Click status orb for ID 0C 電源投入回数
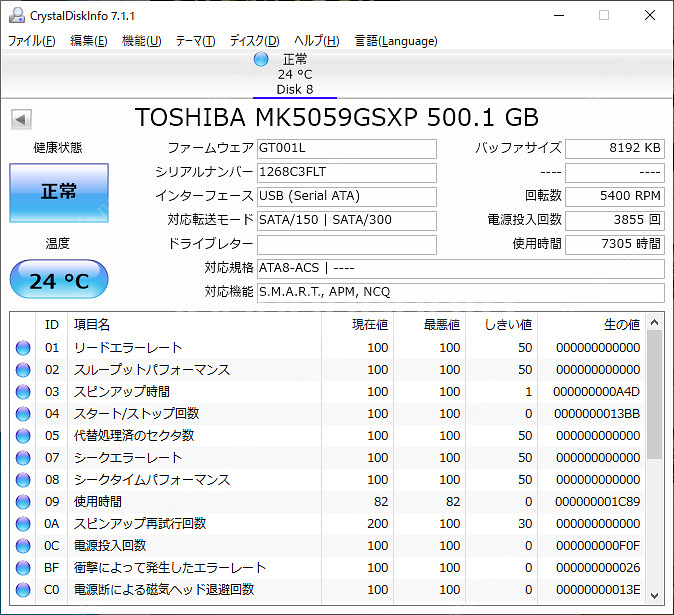 click(23, 546)
